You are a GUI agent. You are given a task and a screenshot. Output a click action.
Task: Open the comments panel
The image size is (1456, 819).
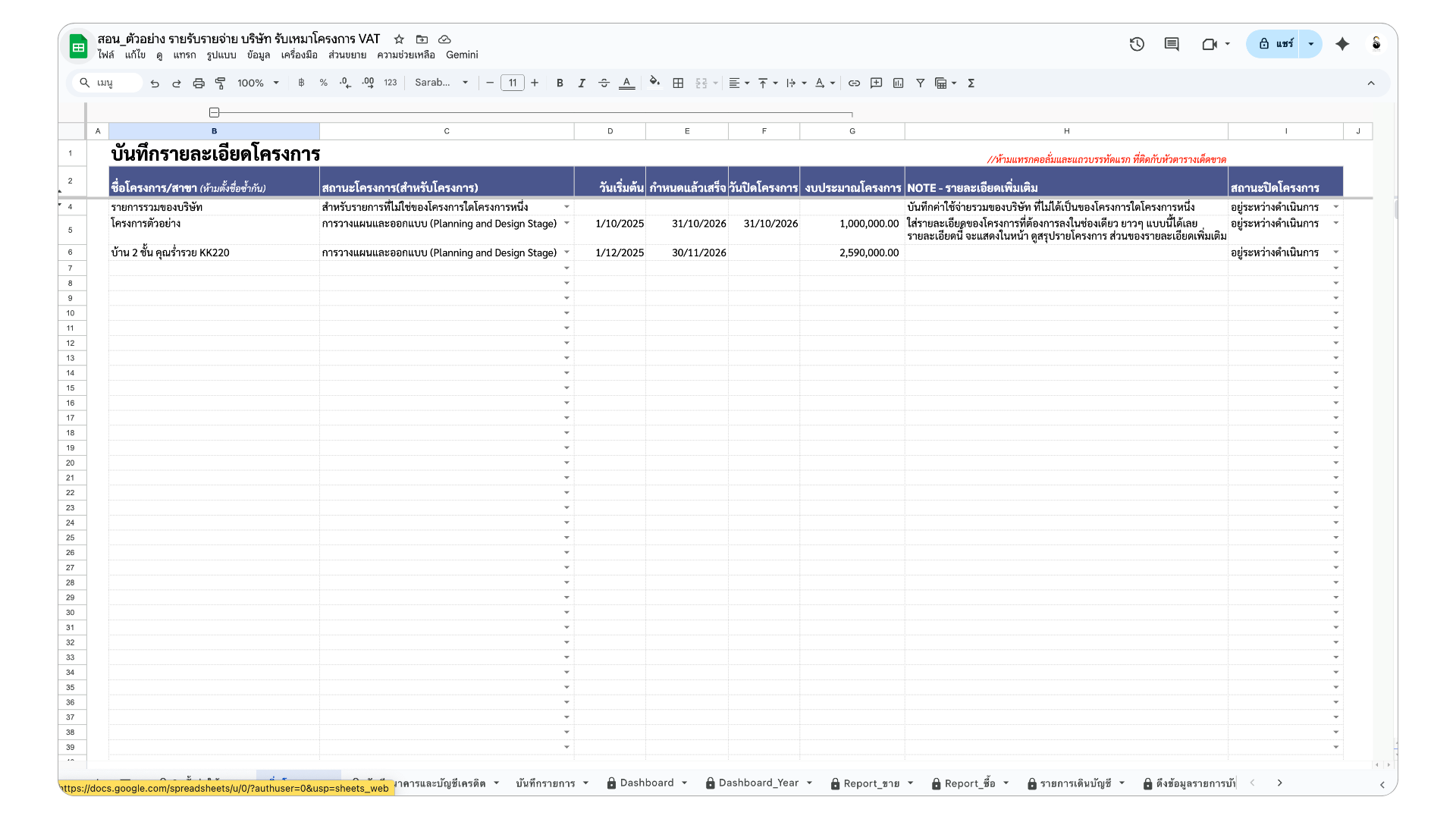pyautogui.click(x=1172, y=44)
